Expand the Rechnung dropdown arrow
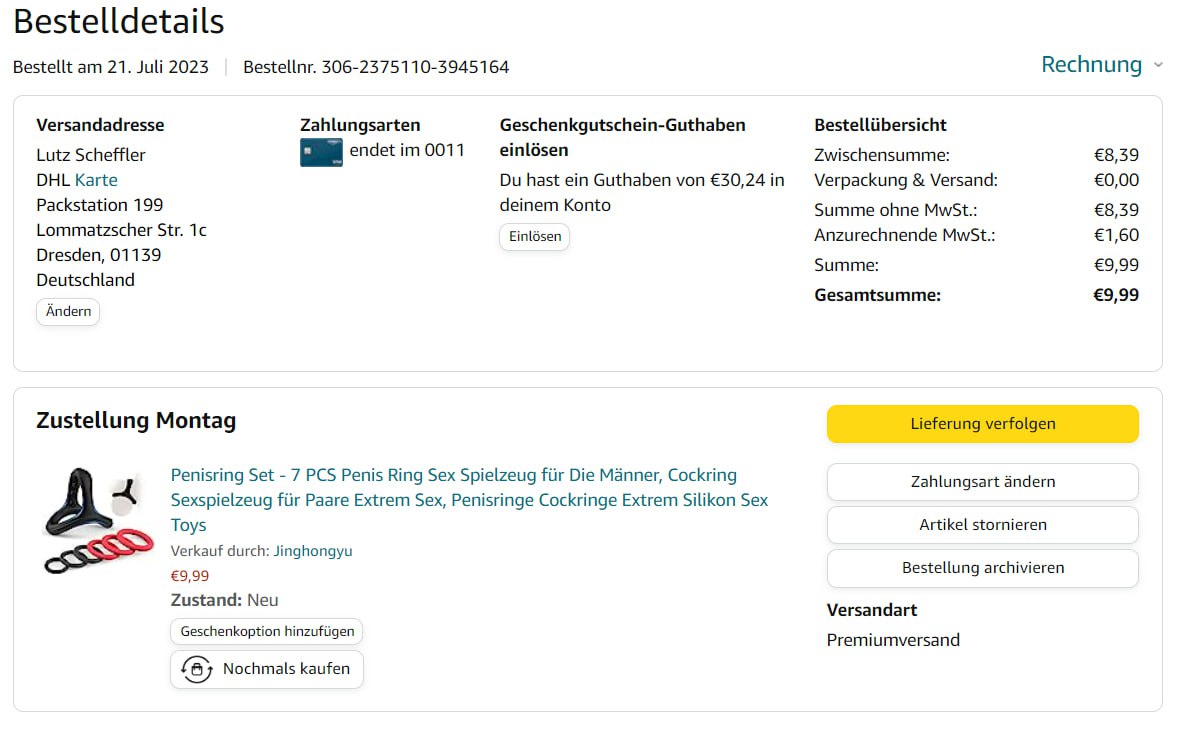Screen dimensions: 1185x734 click(1158, 65)
